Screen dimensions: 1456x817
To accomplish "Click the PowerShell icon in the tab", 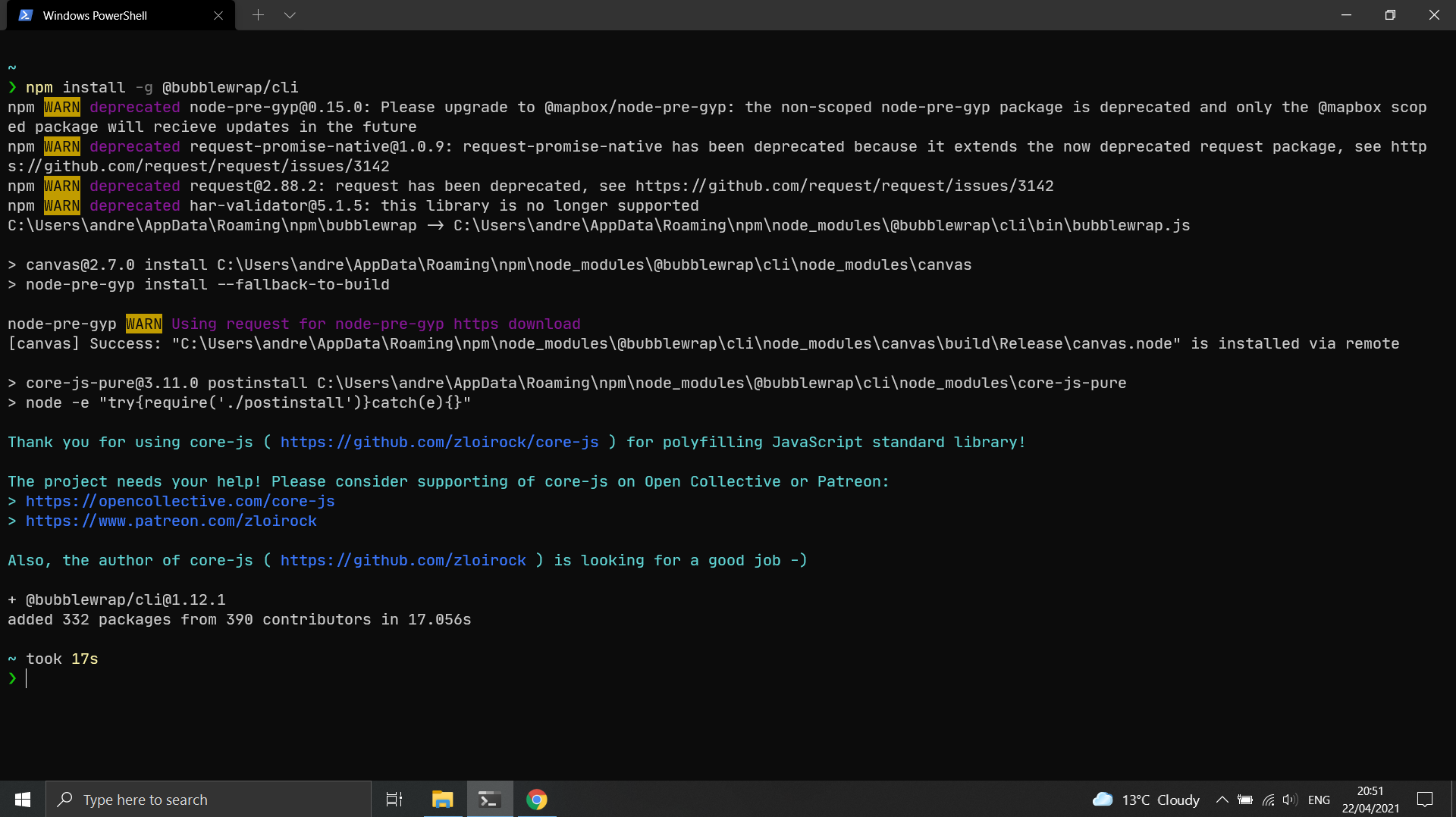I will point(25,14).
